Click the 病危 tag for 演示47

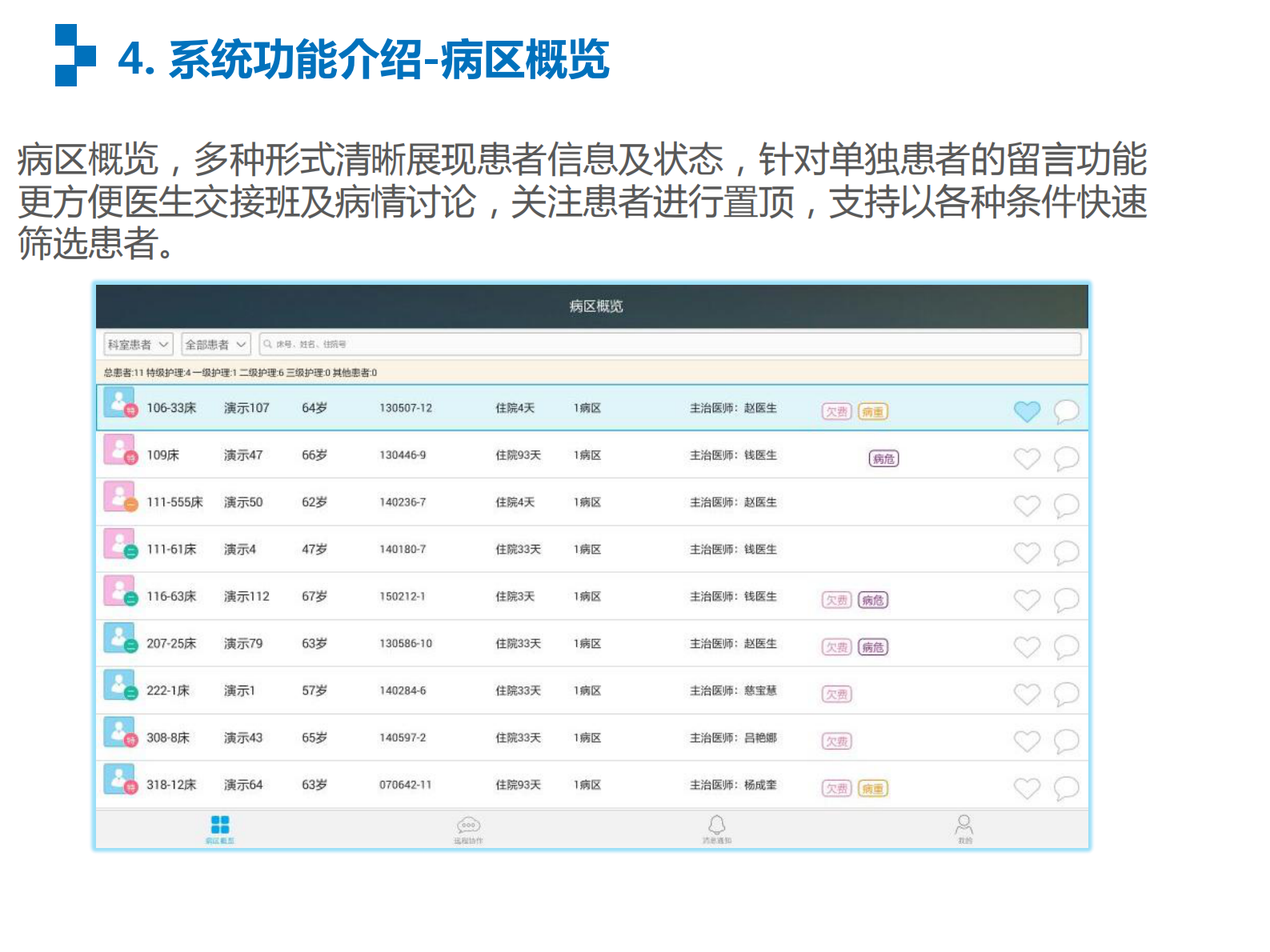click(883, 458)
